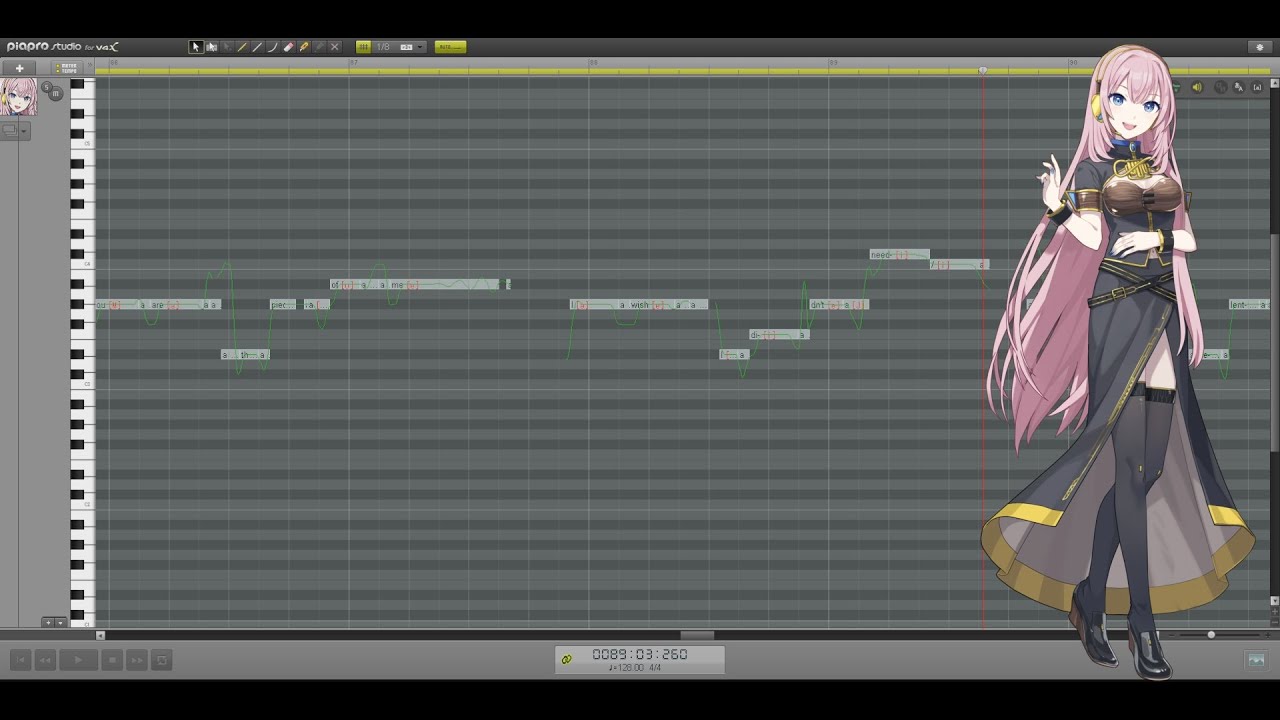
Task: Click the yellow AUTO button
Action: tap(450, 47)
